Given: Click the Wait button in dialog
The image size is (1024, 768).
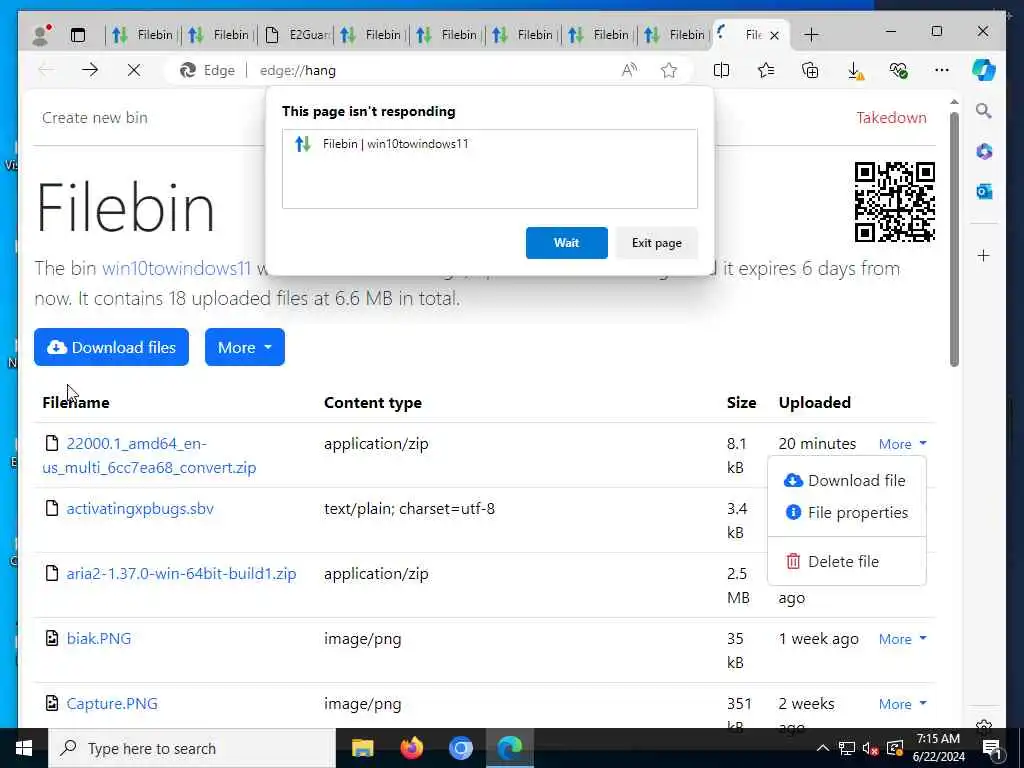Looking at the screenshot, I should pyautogui.click(x=566, y=243).
